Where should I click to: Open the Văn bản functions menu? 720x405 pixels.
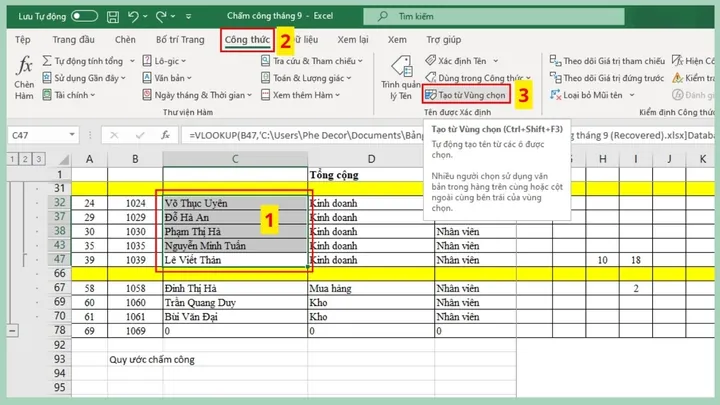(x=167, y=78)
